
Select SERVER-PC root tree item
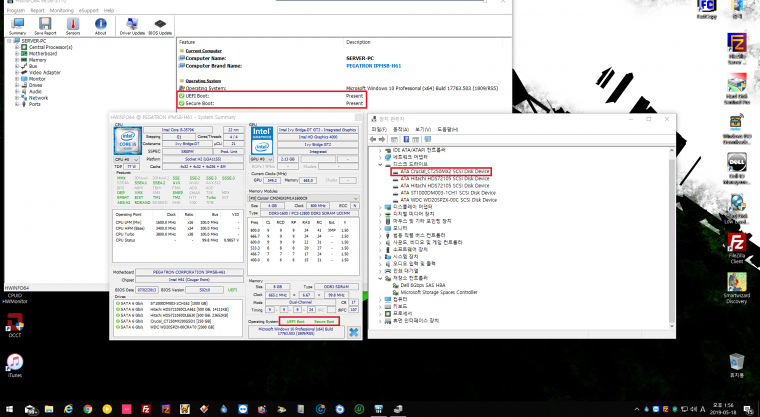coord(33,41)
